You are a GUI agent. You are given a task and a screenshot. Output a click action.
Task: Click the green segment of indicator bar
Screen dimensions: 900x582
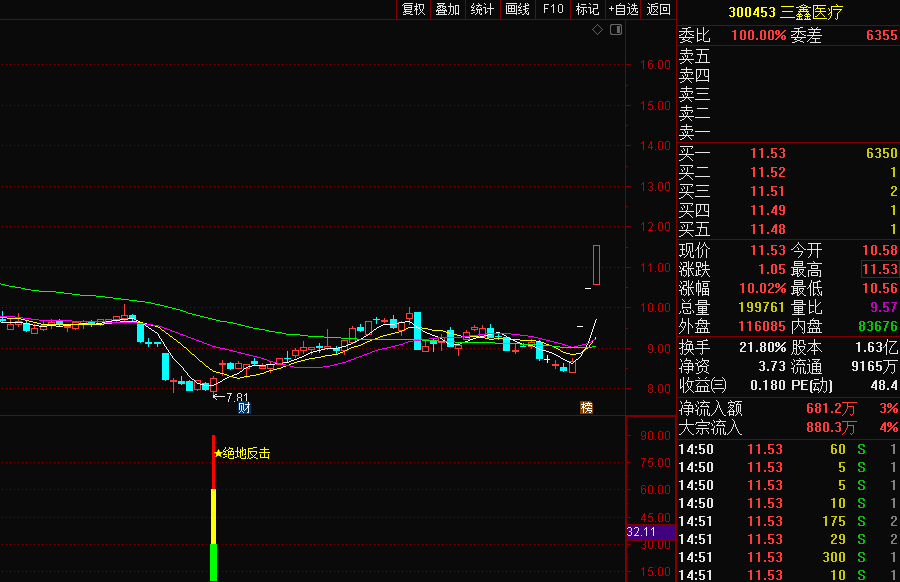pyautogui.click(x=213, y=562)
